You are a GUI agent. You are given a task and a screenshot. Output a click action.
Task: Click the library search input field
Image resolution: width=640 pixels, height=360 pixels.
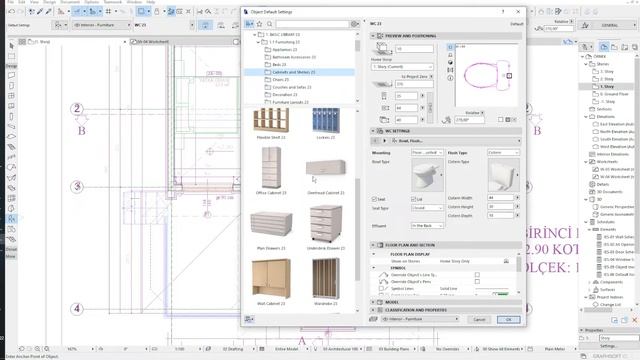coord(312,24)
